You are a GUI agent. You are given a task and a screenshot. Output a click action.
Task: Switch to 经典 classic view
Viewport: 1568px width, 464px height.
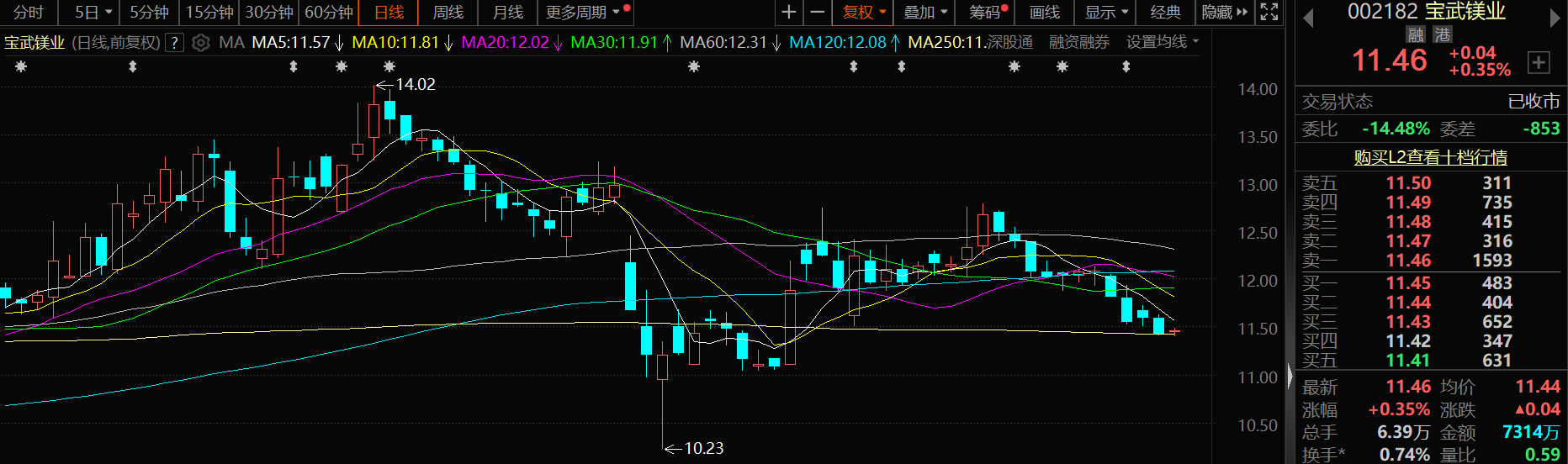pos(1165,13)
